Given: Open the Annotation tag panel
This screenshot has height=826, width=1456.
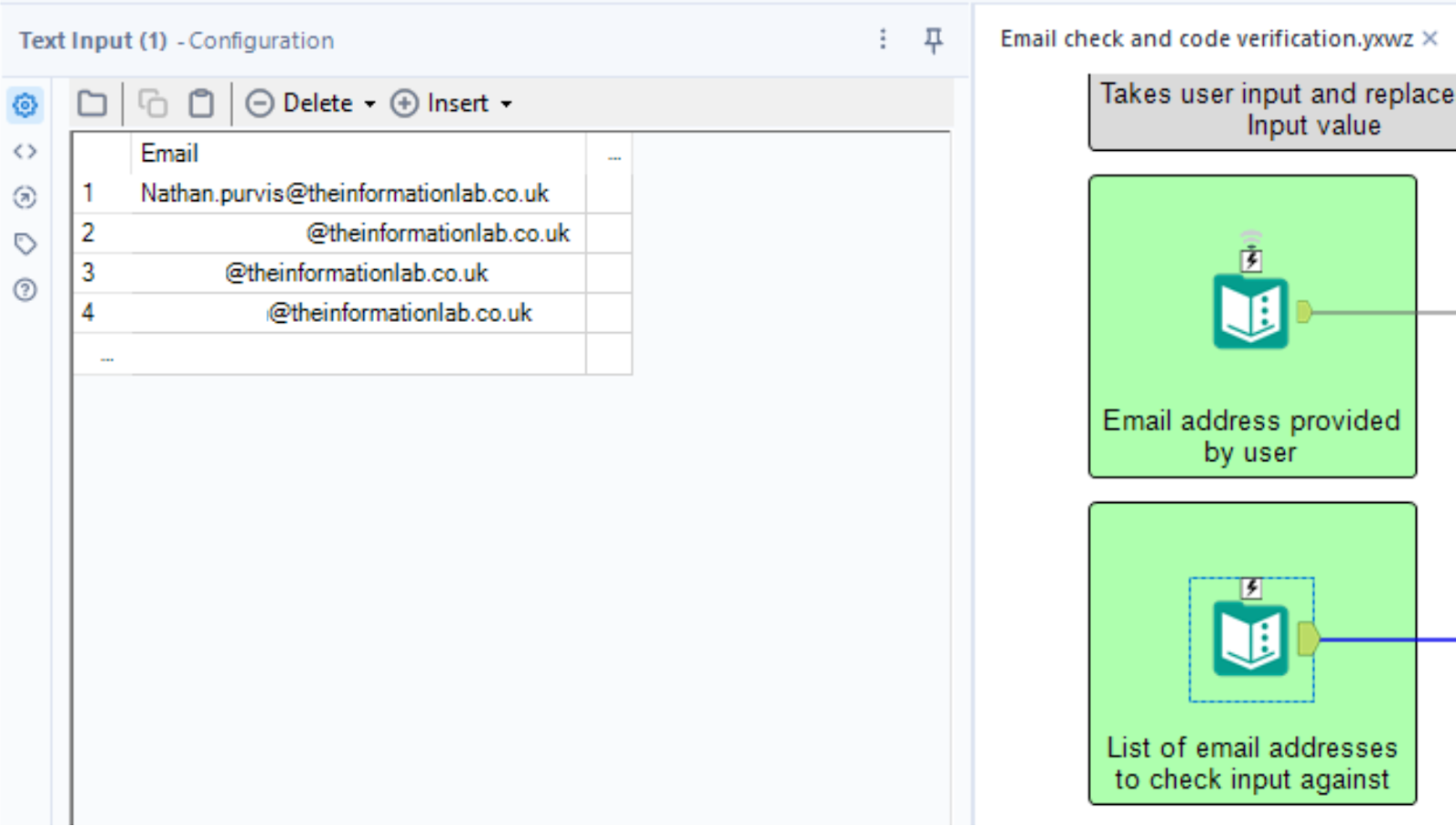Looking at the screenshot, I should click(x=25, y=244).
